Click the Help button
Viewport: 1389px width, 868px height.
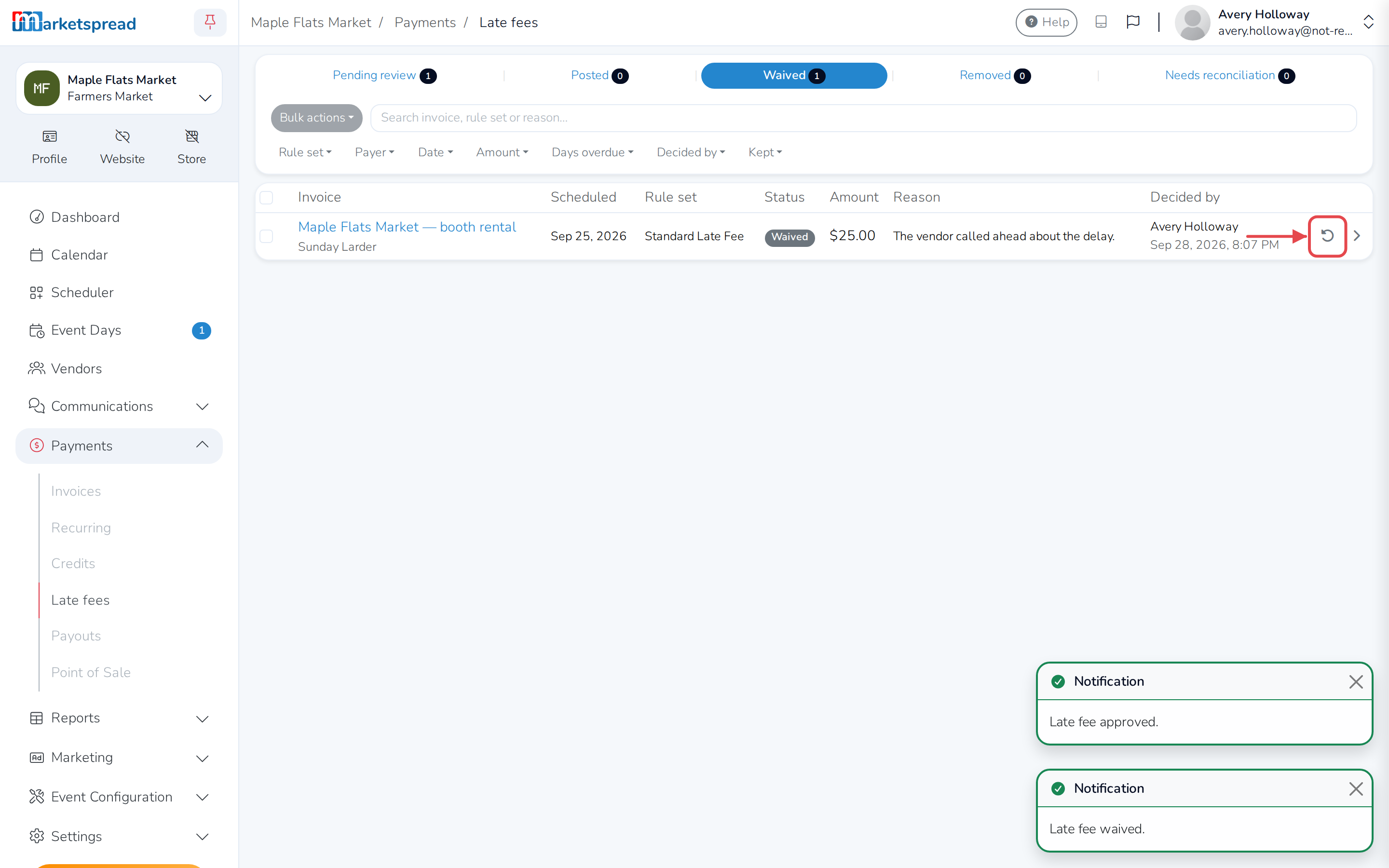1047,22
